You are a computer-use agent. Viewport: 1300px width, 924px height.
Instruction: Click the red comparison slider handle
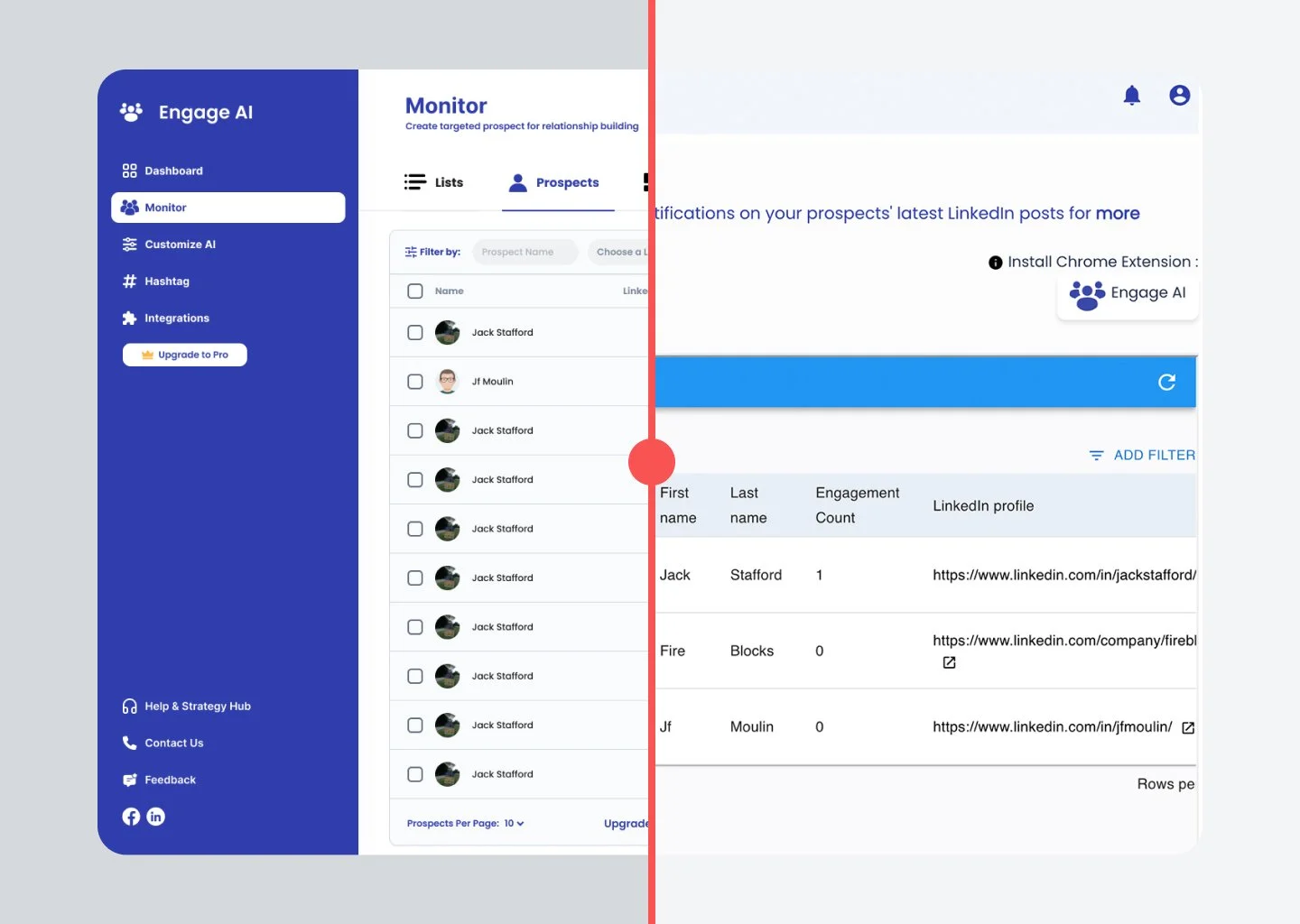pos(652,463)
